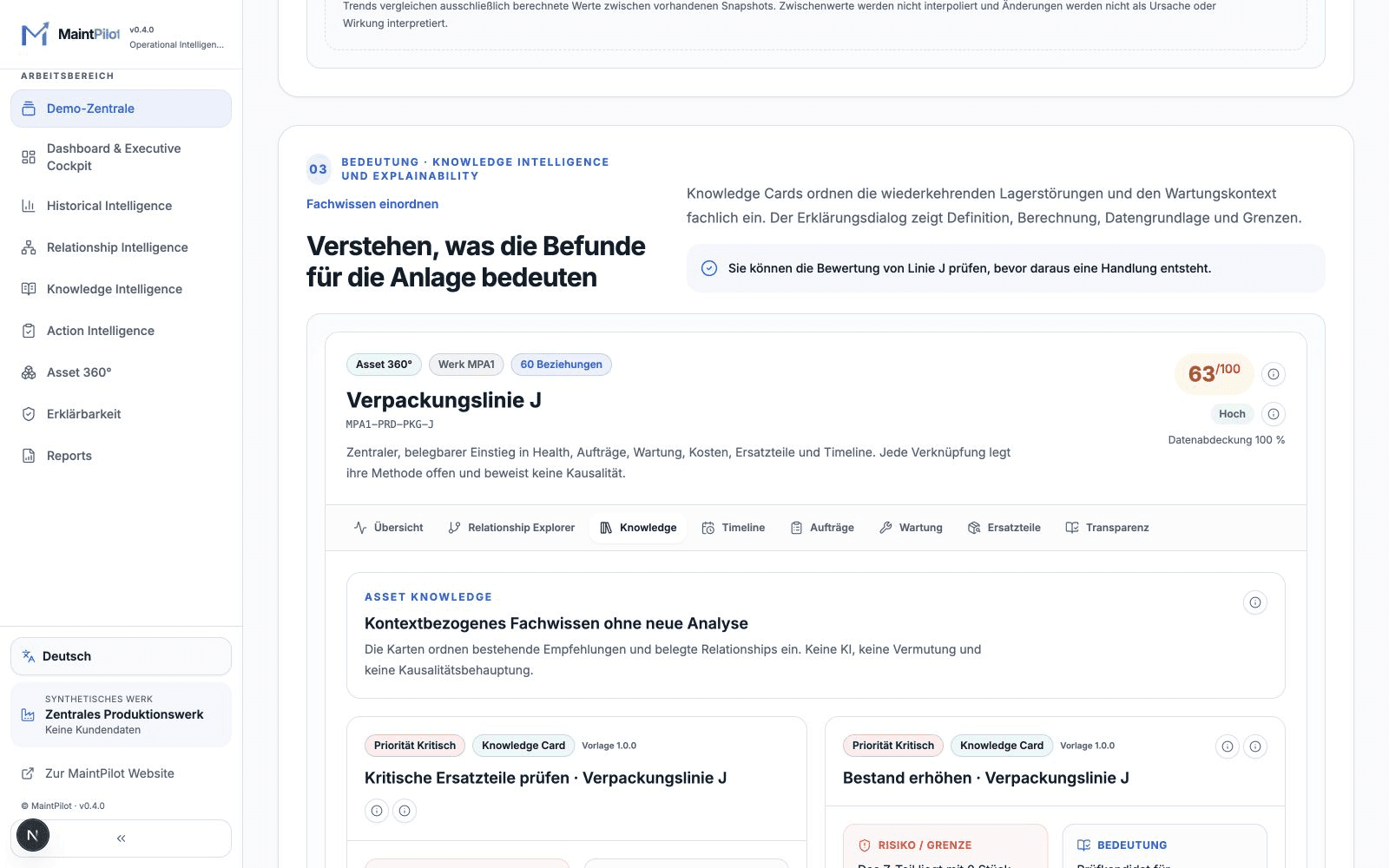The width and height of the screenshot is (1389, 868).
Task: Click second info icon under Kritische Ersatzteile prüfen
Action: (405, 811)
